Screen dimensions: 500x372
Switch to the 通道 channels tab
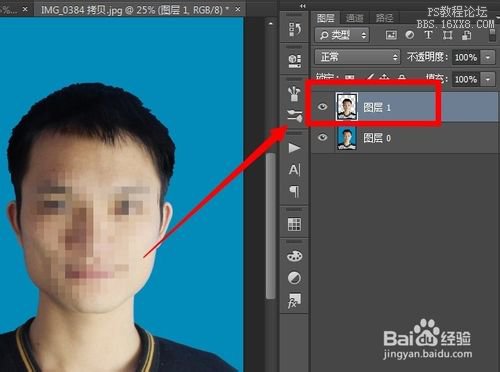click(354, 18)
